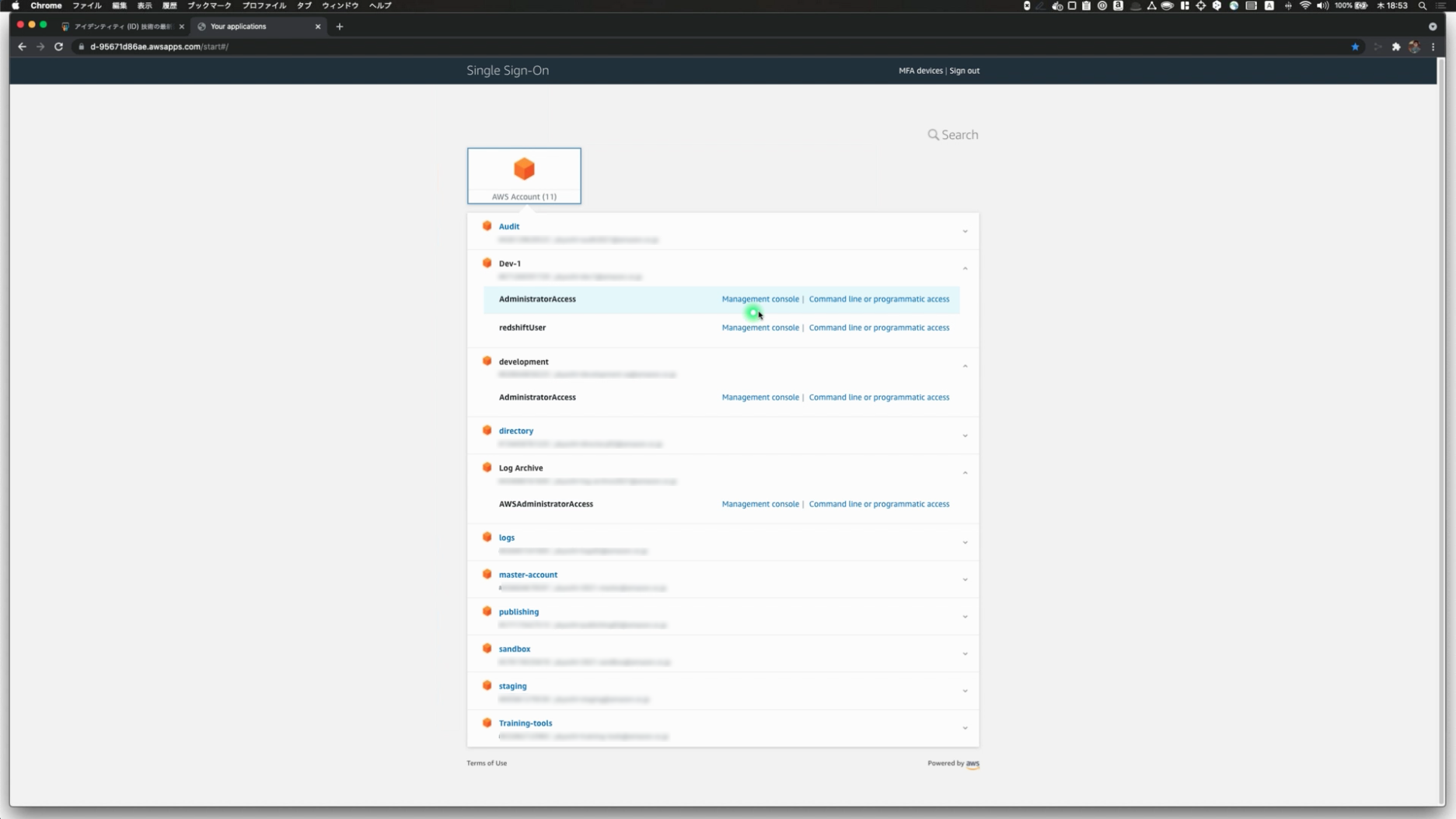Switch to the アイデンティティ (ID) browser tab
Screen dimensions: 1456x819
click(123, 26)
